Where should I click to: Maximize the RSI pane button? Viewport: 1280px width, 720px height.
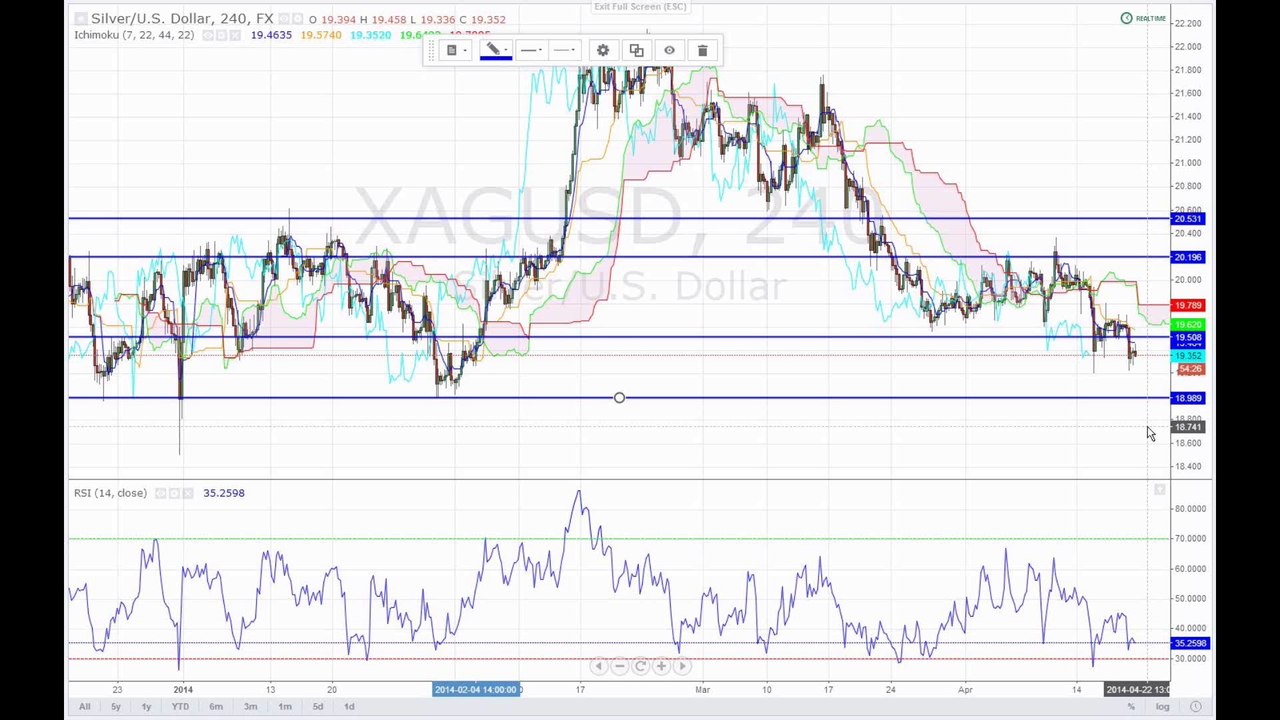pos(1159,490)
